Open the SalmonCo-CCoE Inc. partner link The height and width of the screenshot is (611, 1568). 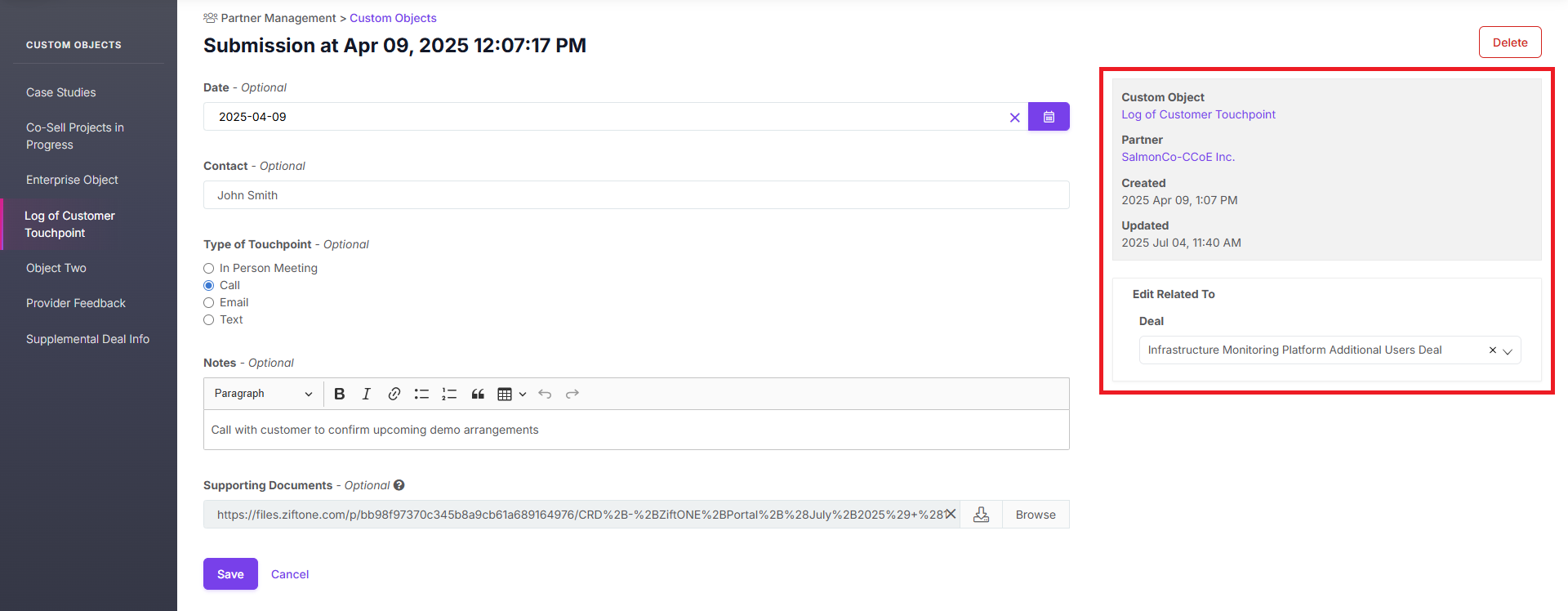pos(1178,157)
